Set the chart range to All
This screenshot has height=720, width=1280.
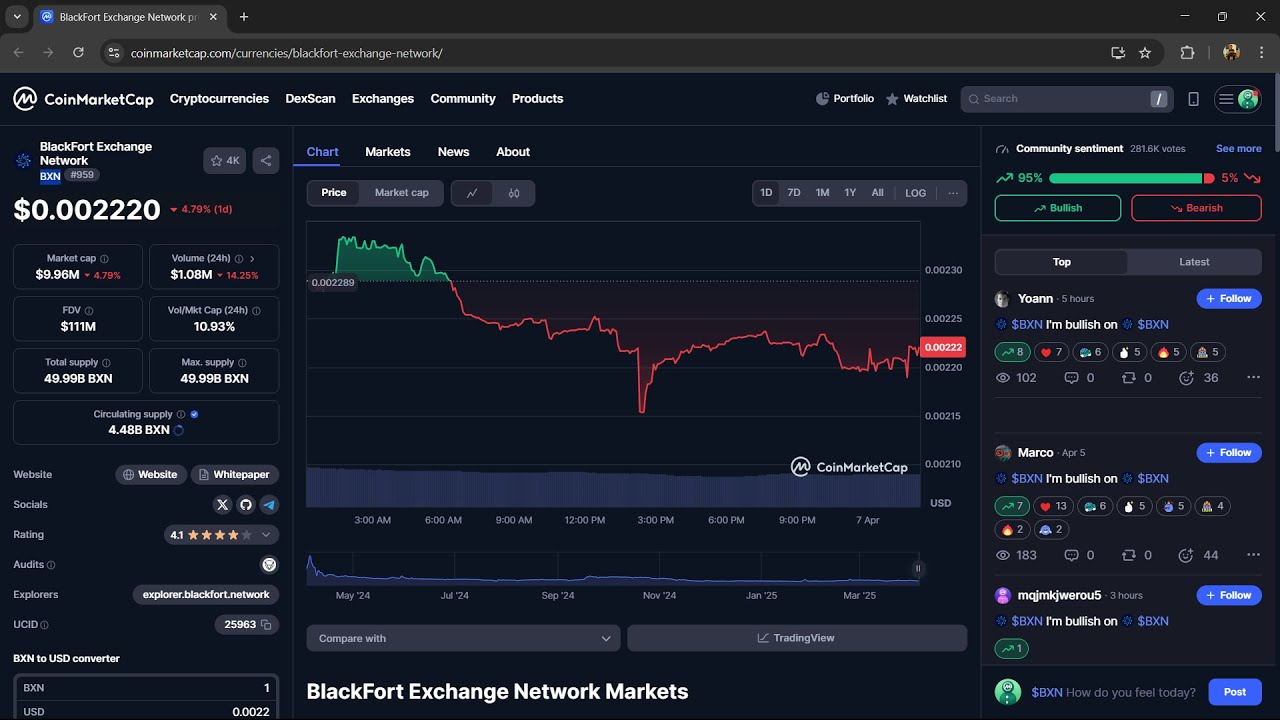click(x=877, y=193)
